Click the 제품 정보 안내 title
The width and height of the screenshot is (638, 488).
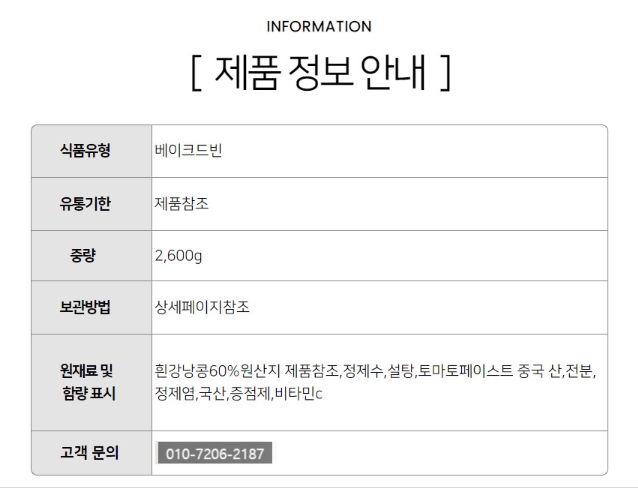tap(320, 72)
